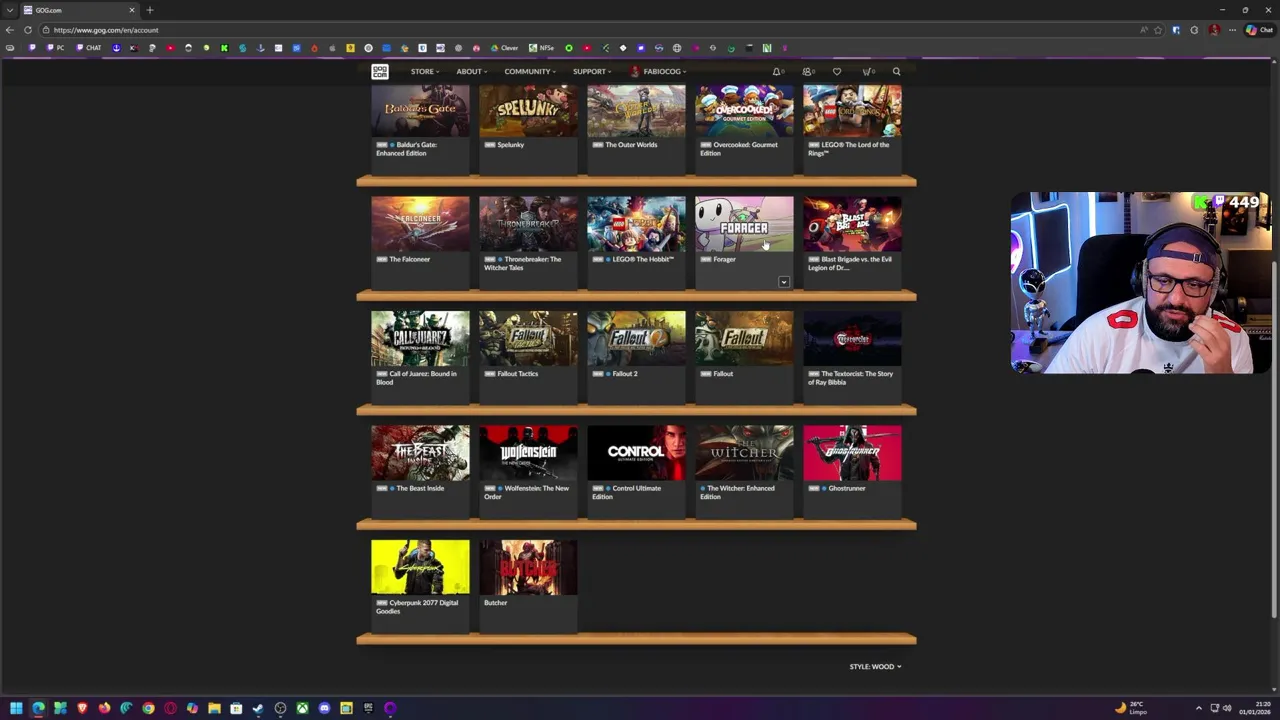Open LEGO The Hobbit game cover

[636, 224]
